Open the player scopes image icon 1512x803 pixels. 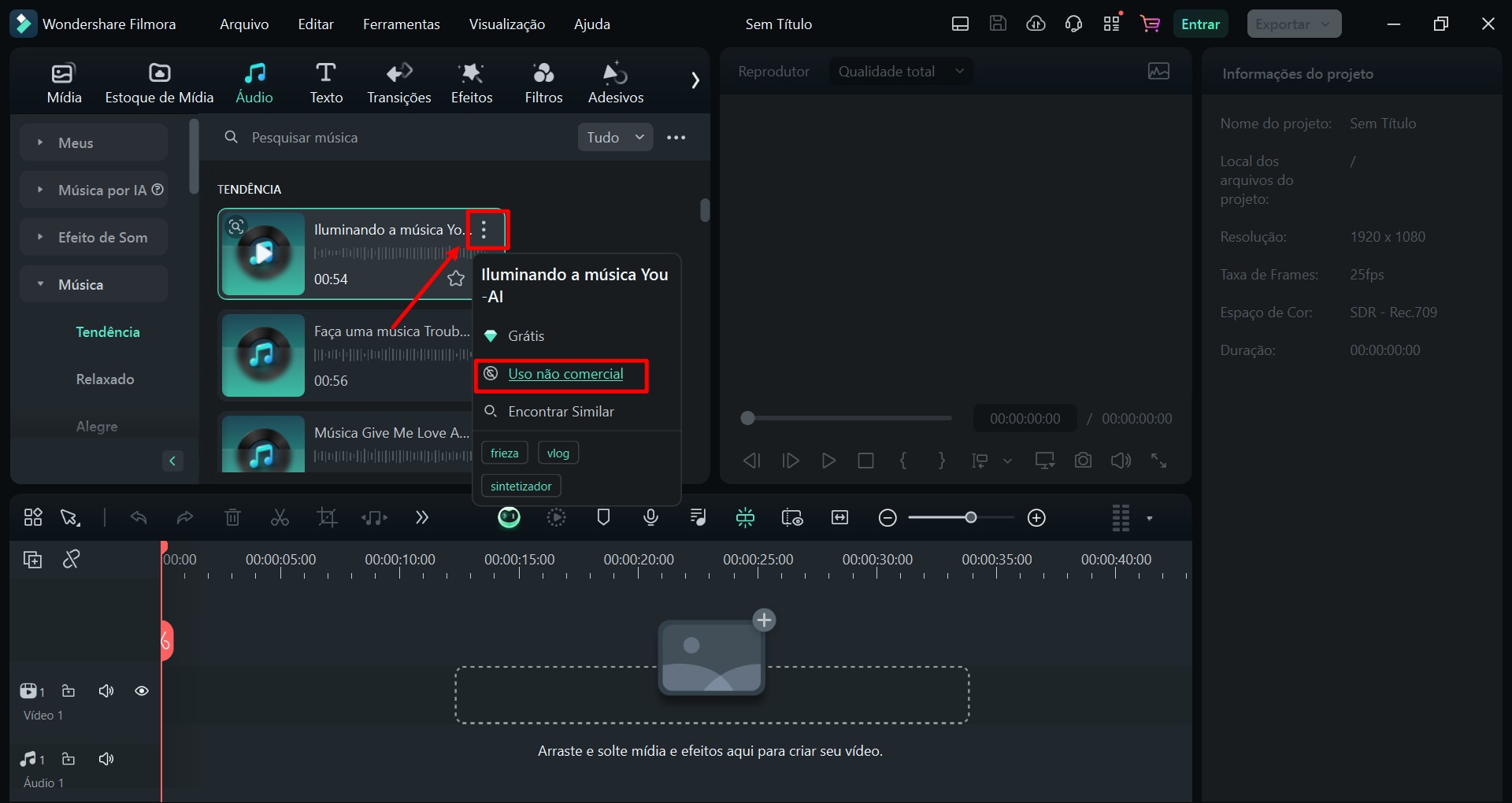(1158, 72)
